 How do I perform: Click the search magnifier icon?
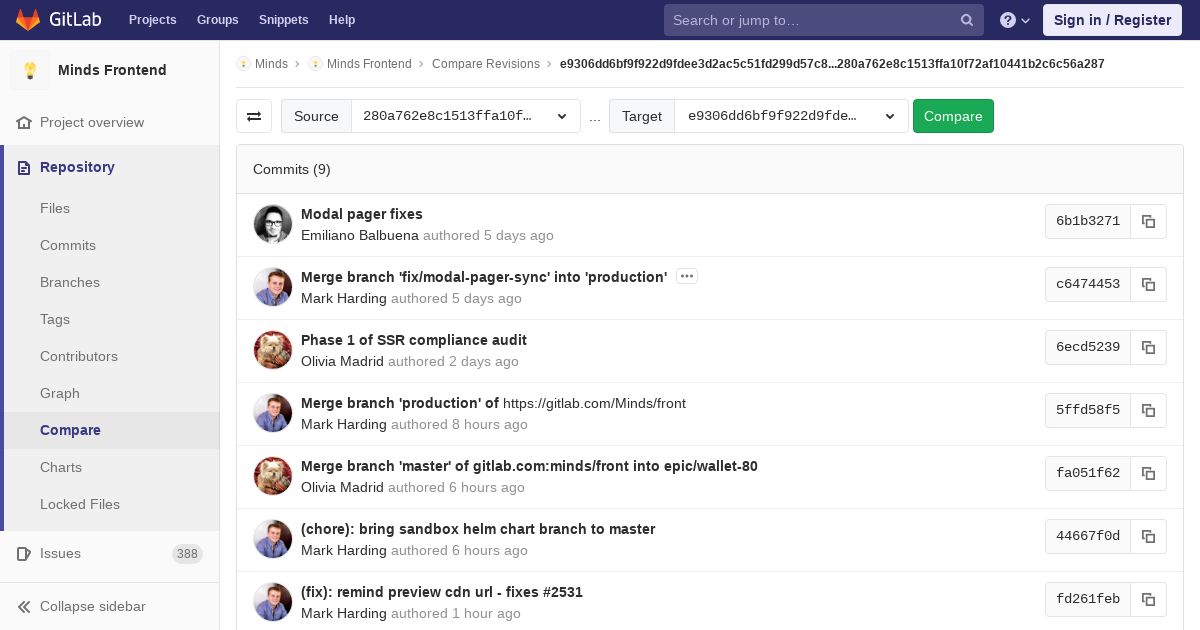tap(967, 20)
